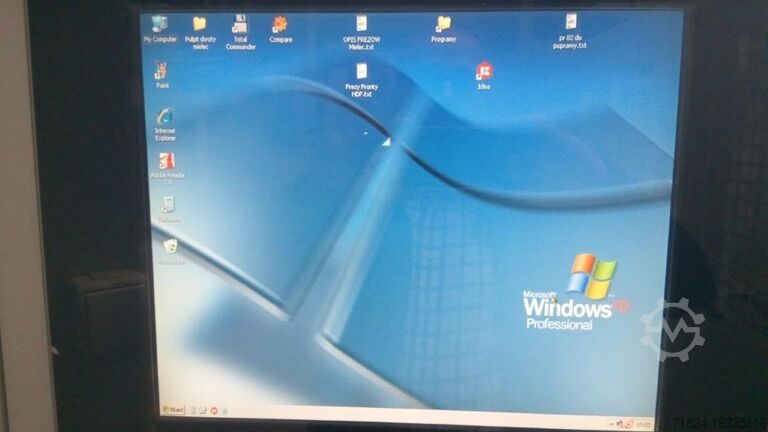Click the Start button
Viewport: 768px width, 432px height.
pyautogui.click(x=174, y=410)
